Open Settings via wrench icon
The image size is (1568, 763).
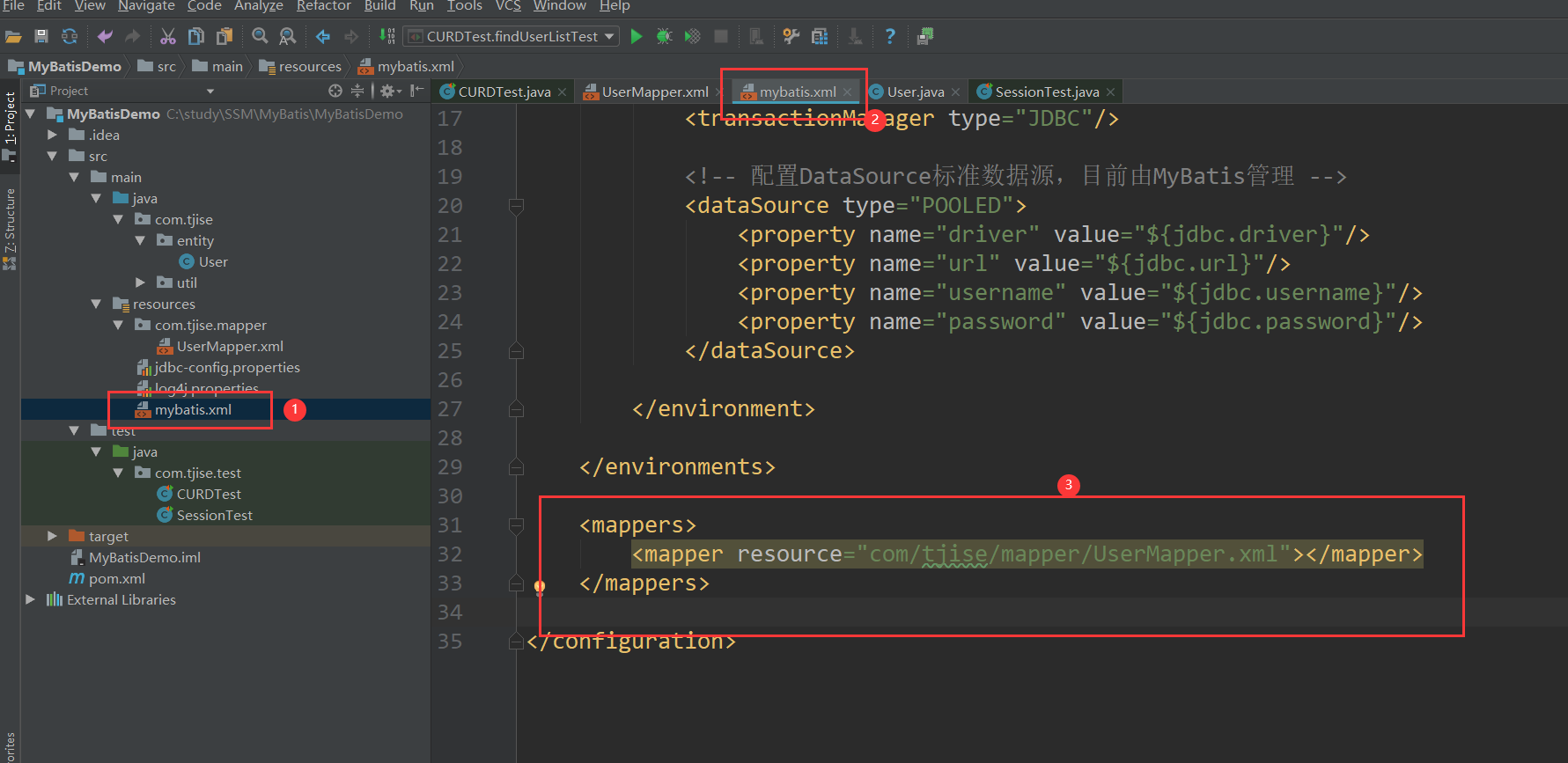tap(791, 36)
